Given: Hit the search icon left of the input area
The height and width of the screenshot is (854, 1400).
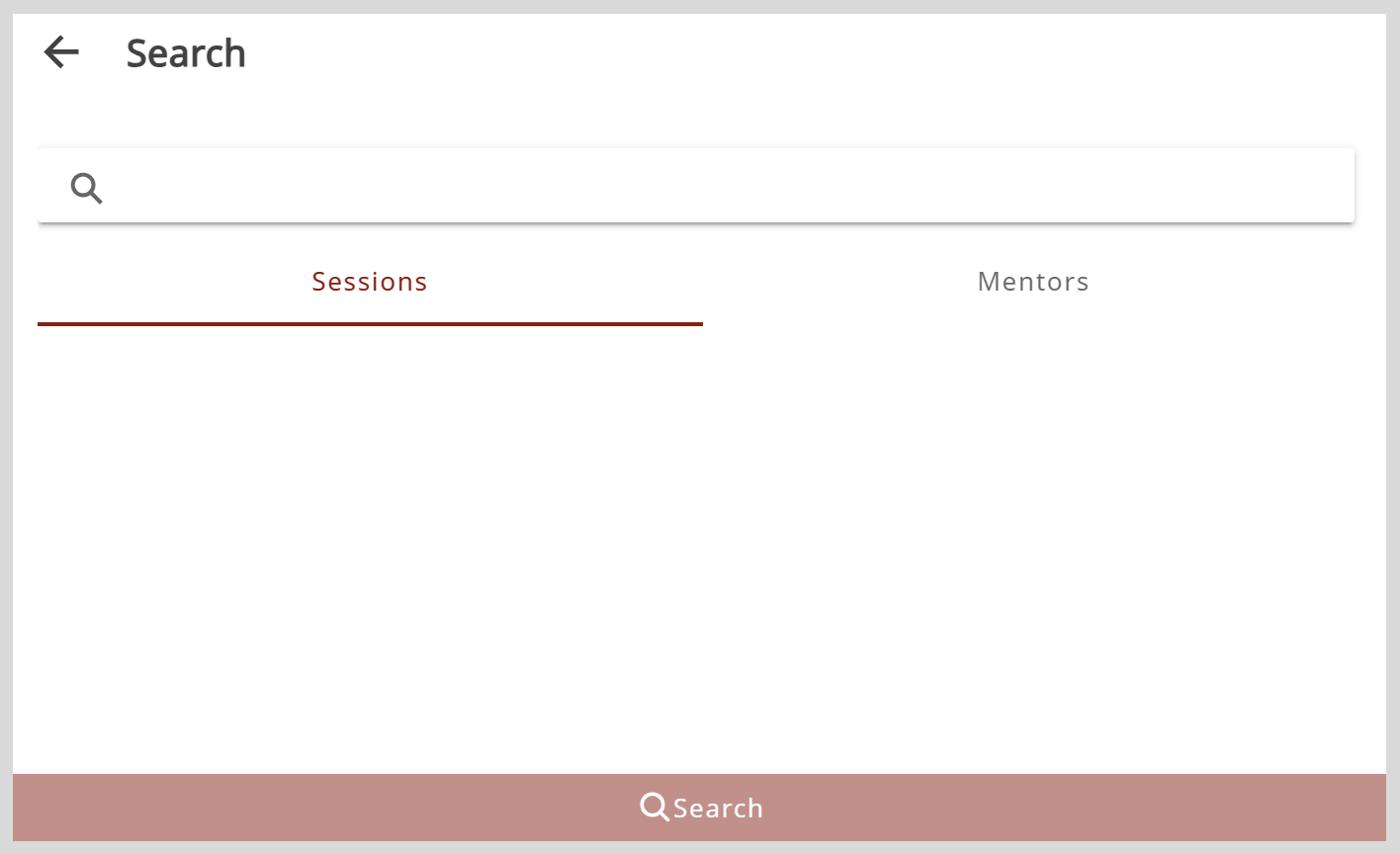Looking at the screenshot, I should click(x=87, y=187).
